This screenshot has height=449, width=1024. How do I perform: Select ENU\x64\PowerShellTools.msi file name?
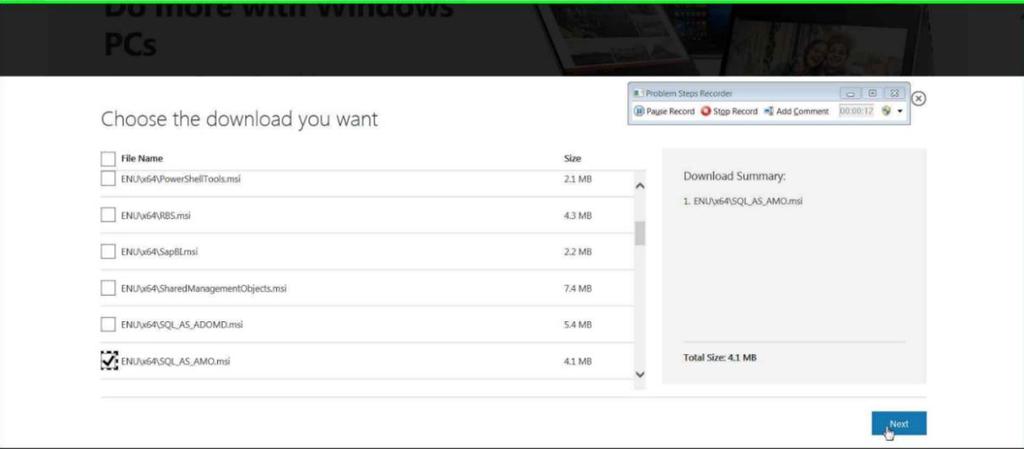pyautogui.click(x=181, y=179)
